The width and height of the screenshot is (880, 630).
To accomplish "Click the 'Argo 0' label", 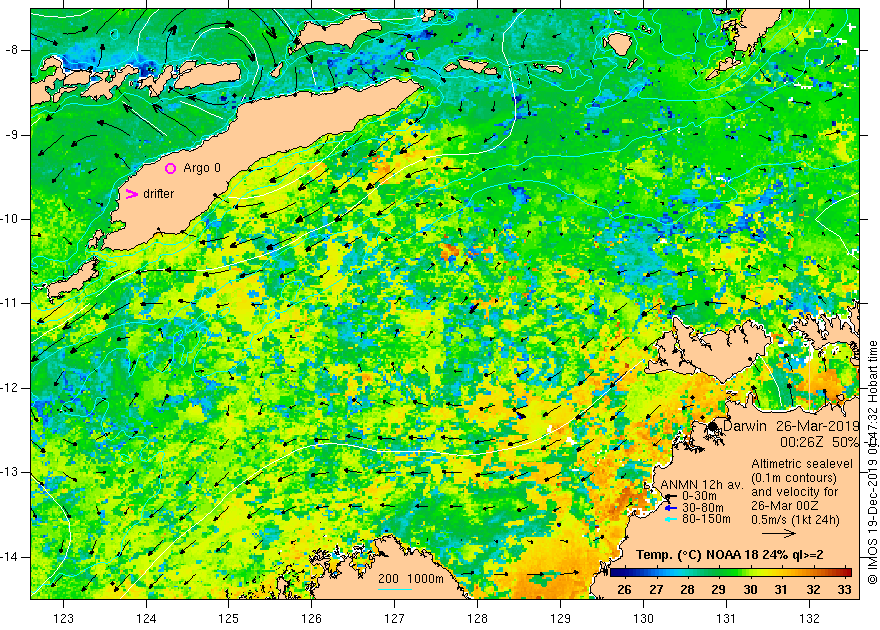I will click(202, 168).
